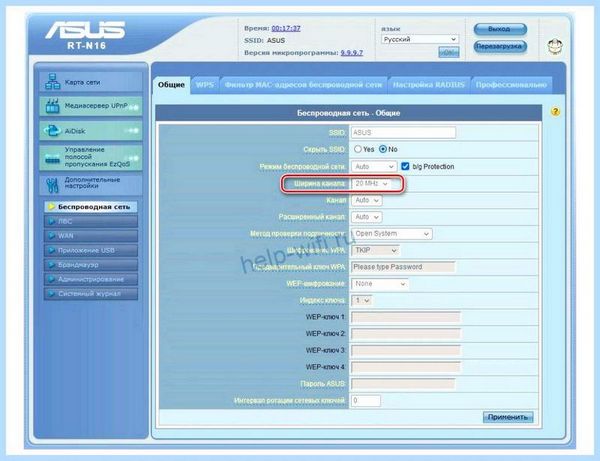
Task: Click the AiDisk icon
Action: click(52, 130)
